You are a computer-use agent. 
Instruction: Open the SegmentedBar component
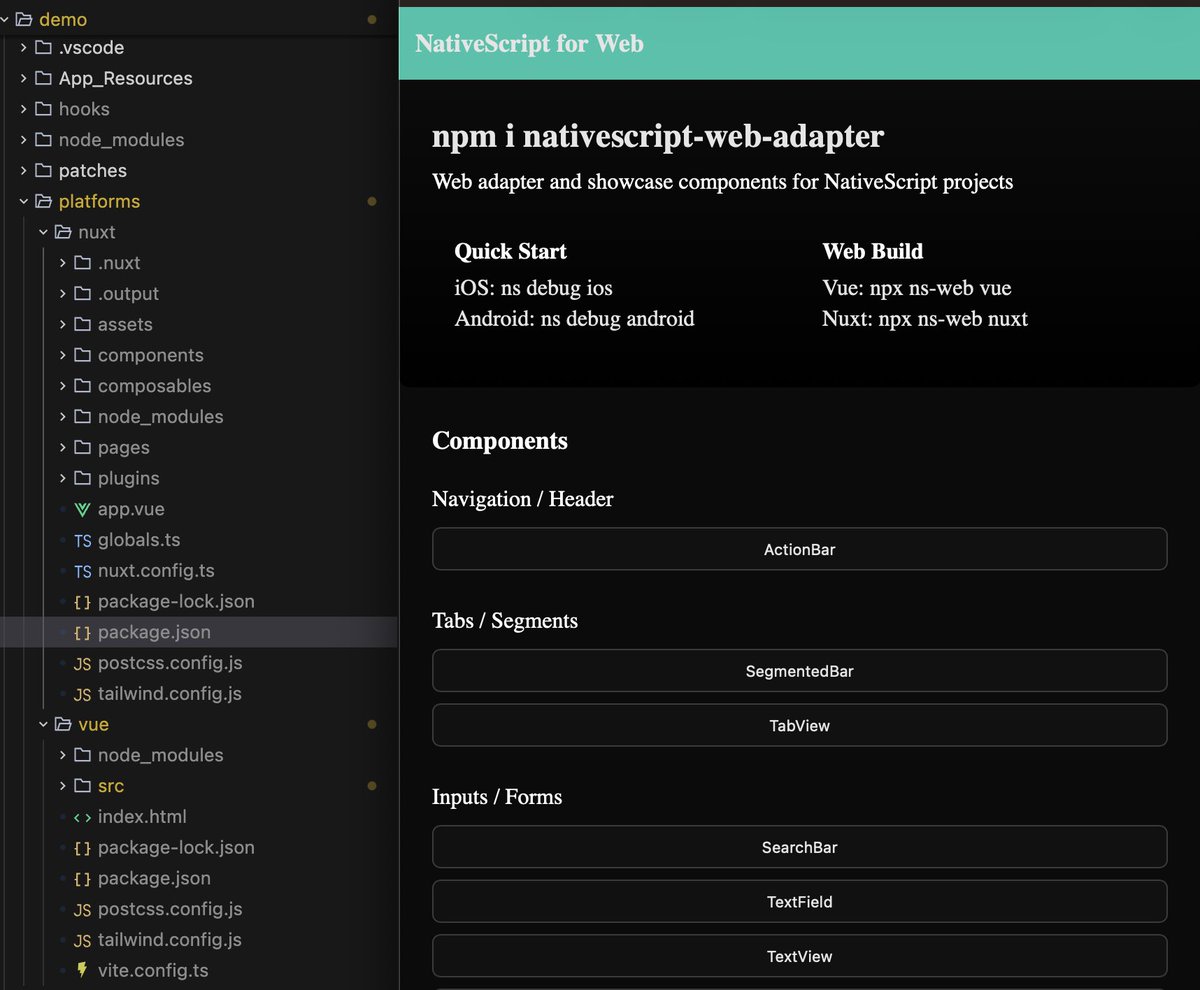coord(799,671)
